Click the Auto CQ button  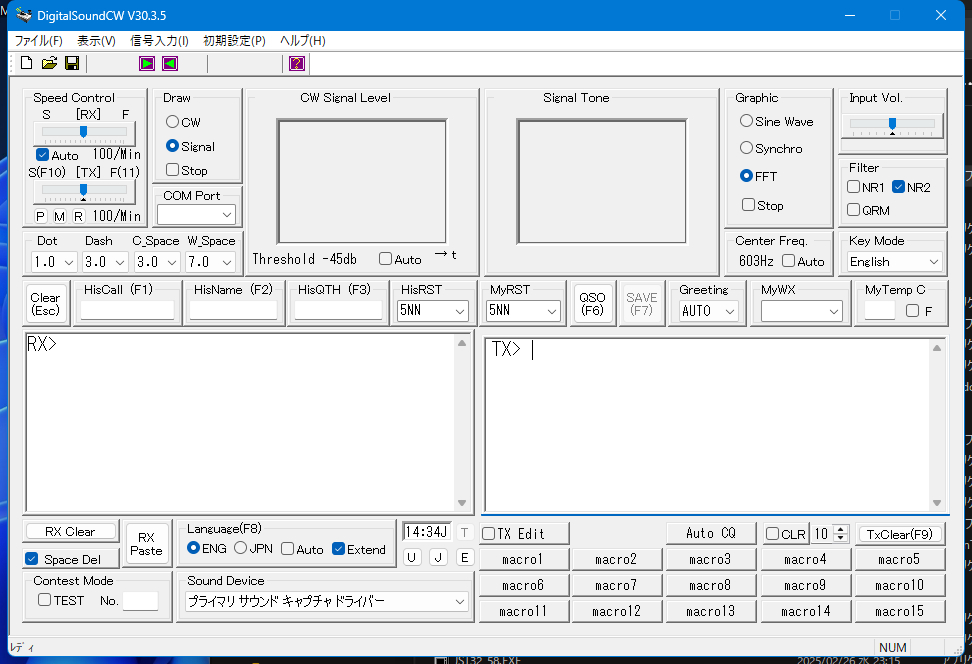pos(710,534)
